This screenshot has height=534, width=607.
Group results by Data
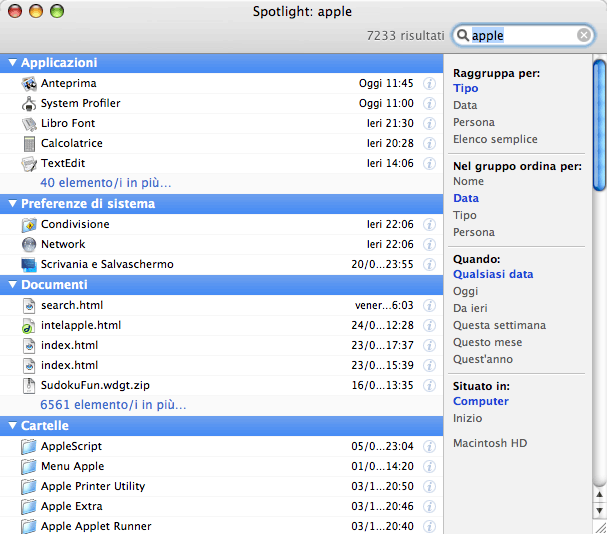465,105
